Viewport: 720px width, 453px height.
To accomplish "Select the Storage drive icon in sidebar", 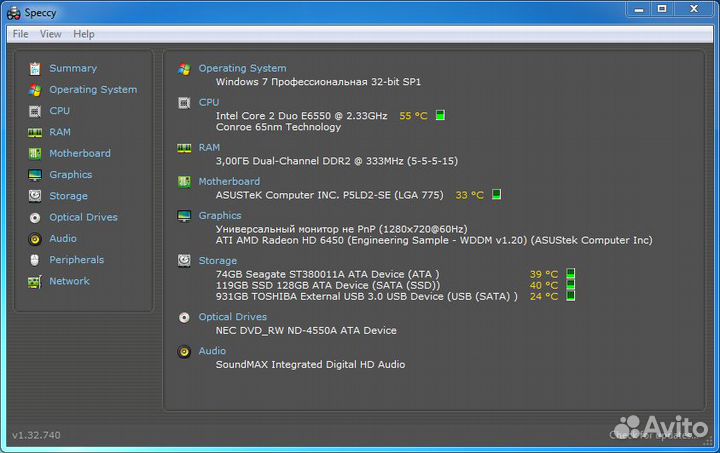I will [35, 196].
